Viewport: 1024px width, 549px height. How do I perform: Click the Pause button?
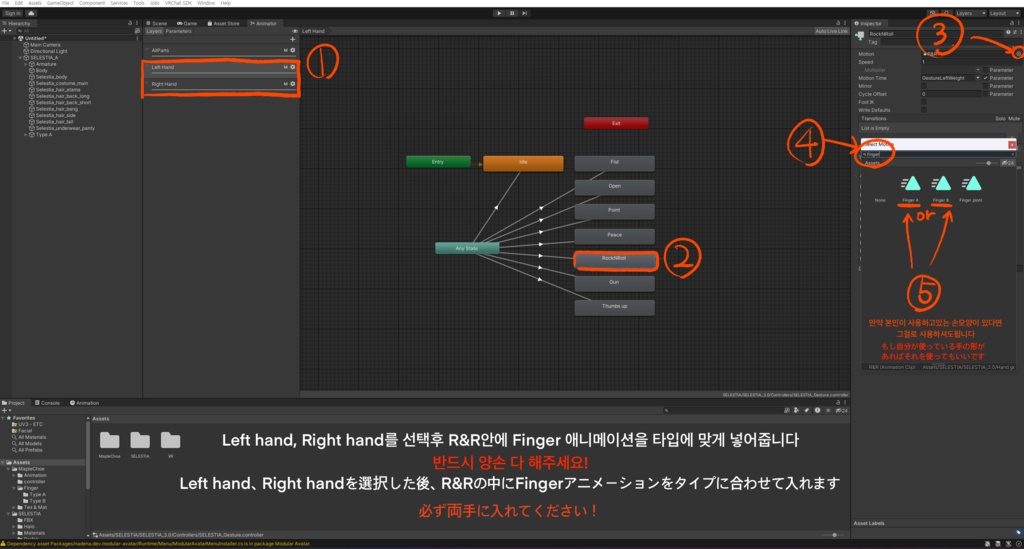(512, 13)
